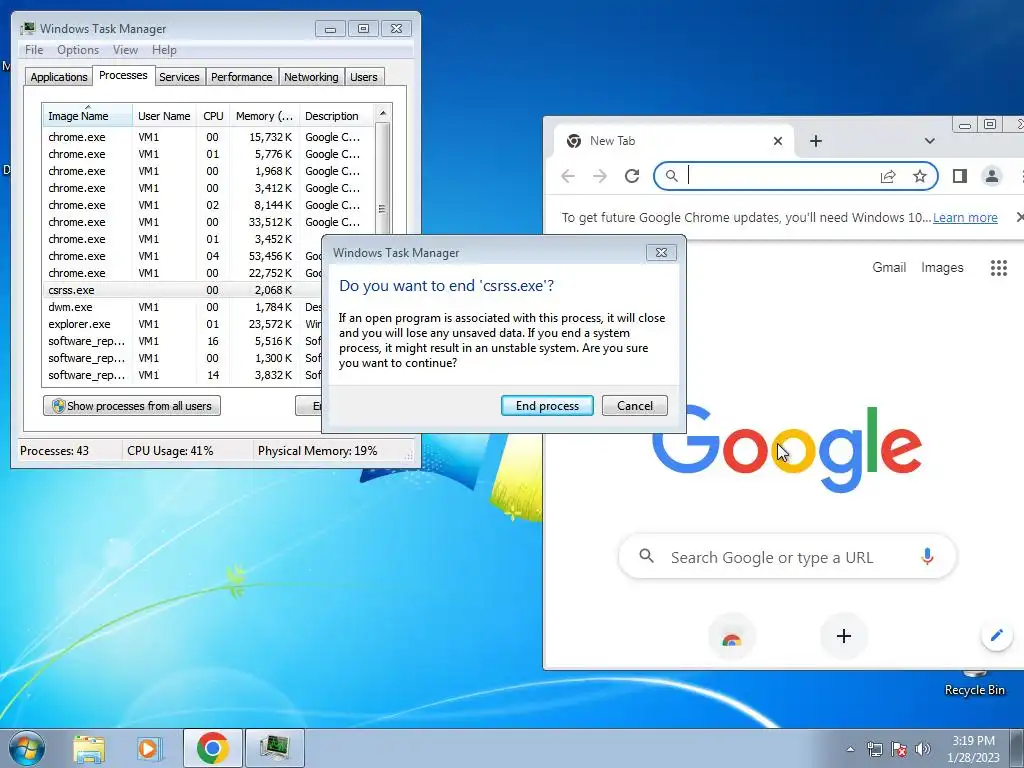The image size is (1024, 768).
Task: Click the search icon in Chrome address bar
Action: (x=671, y=176)
